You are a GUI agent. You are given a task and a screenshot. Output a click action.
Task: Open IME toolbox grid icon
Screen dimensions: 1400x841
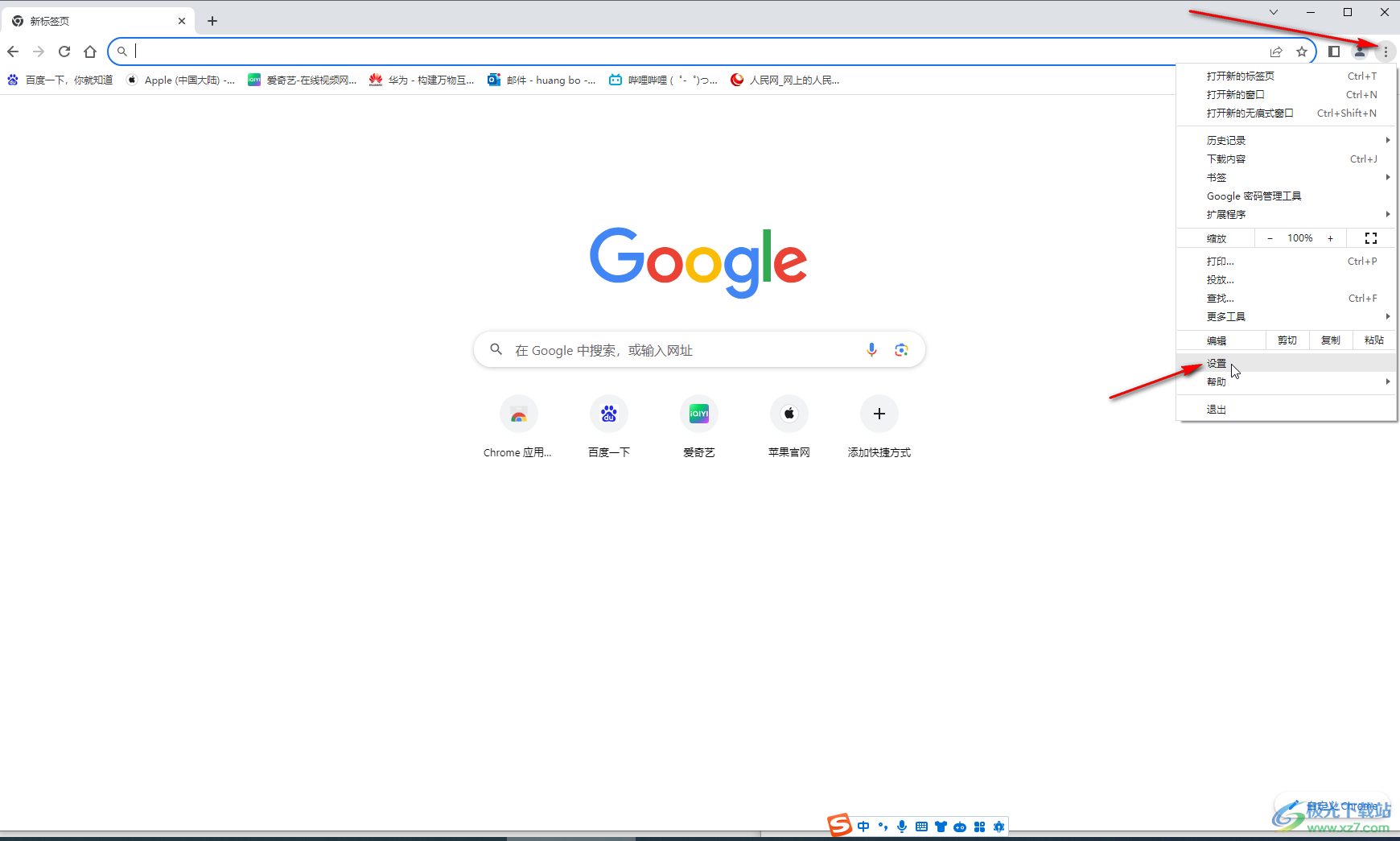point(979,827)
